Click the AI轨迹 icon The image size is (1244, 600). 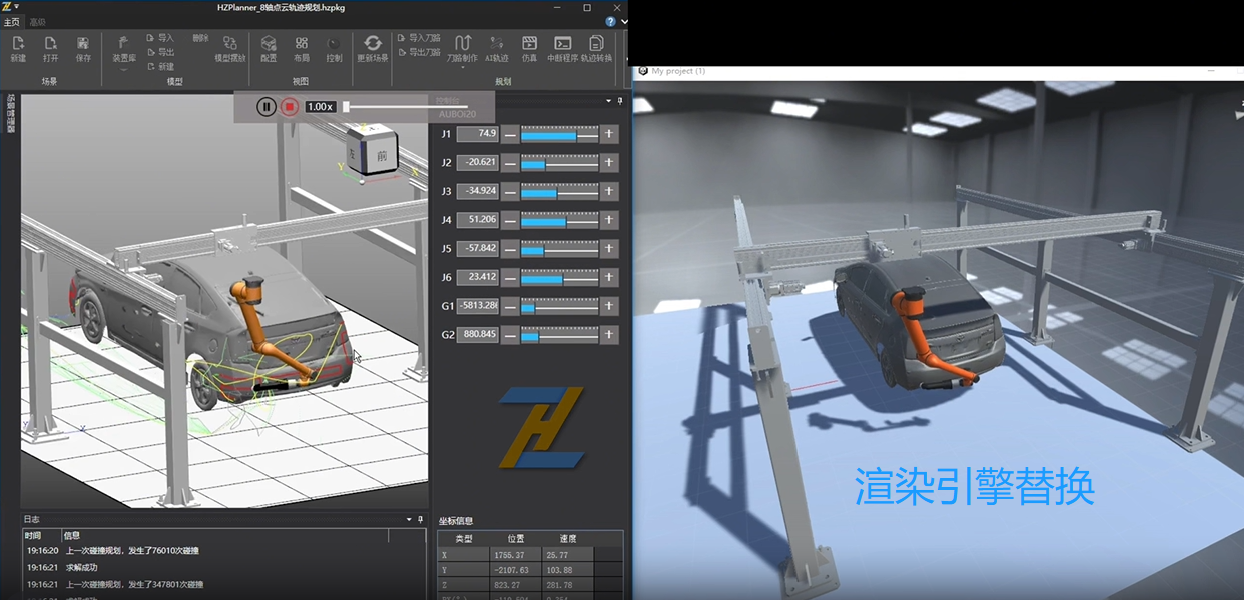pyautogui.click(x=497, y=48)
